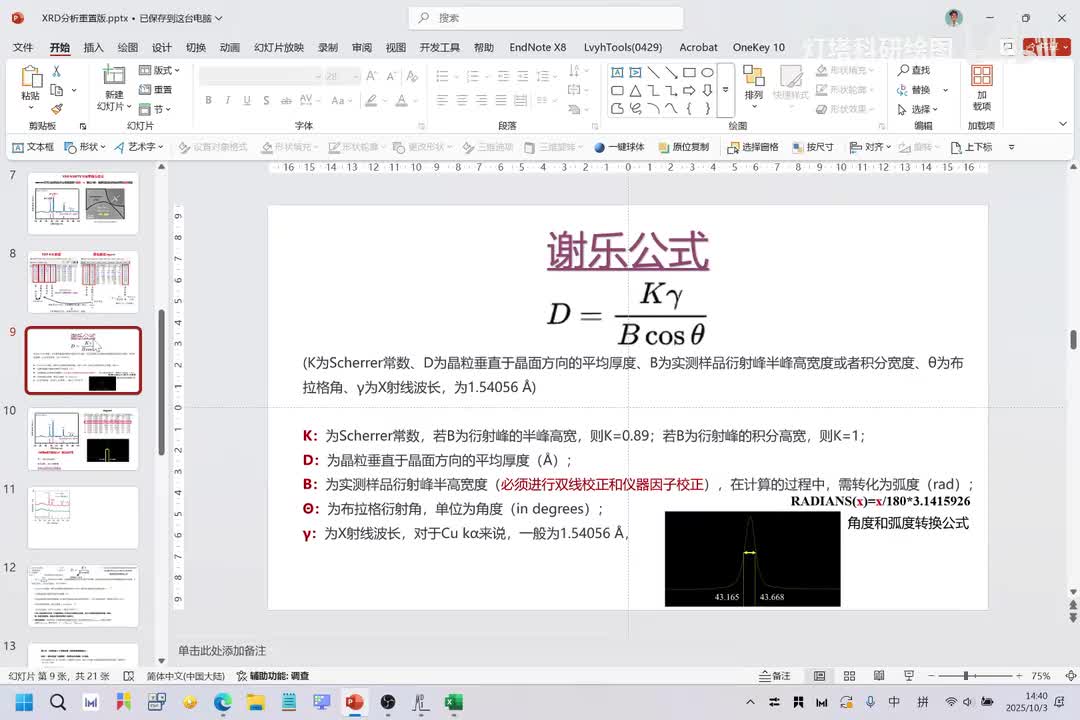This screenshot has width=1080, height=720.
Task: Select the right arrow shape in gallery
Action: pyautogui.click(x=689, y=90)
